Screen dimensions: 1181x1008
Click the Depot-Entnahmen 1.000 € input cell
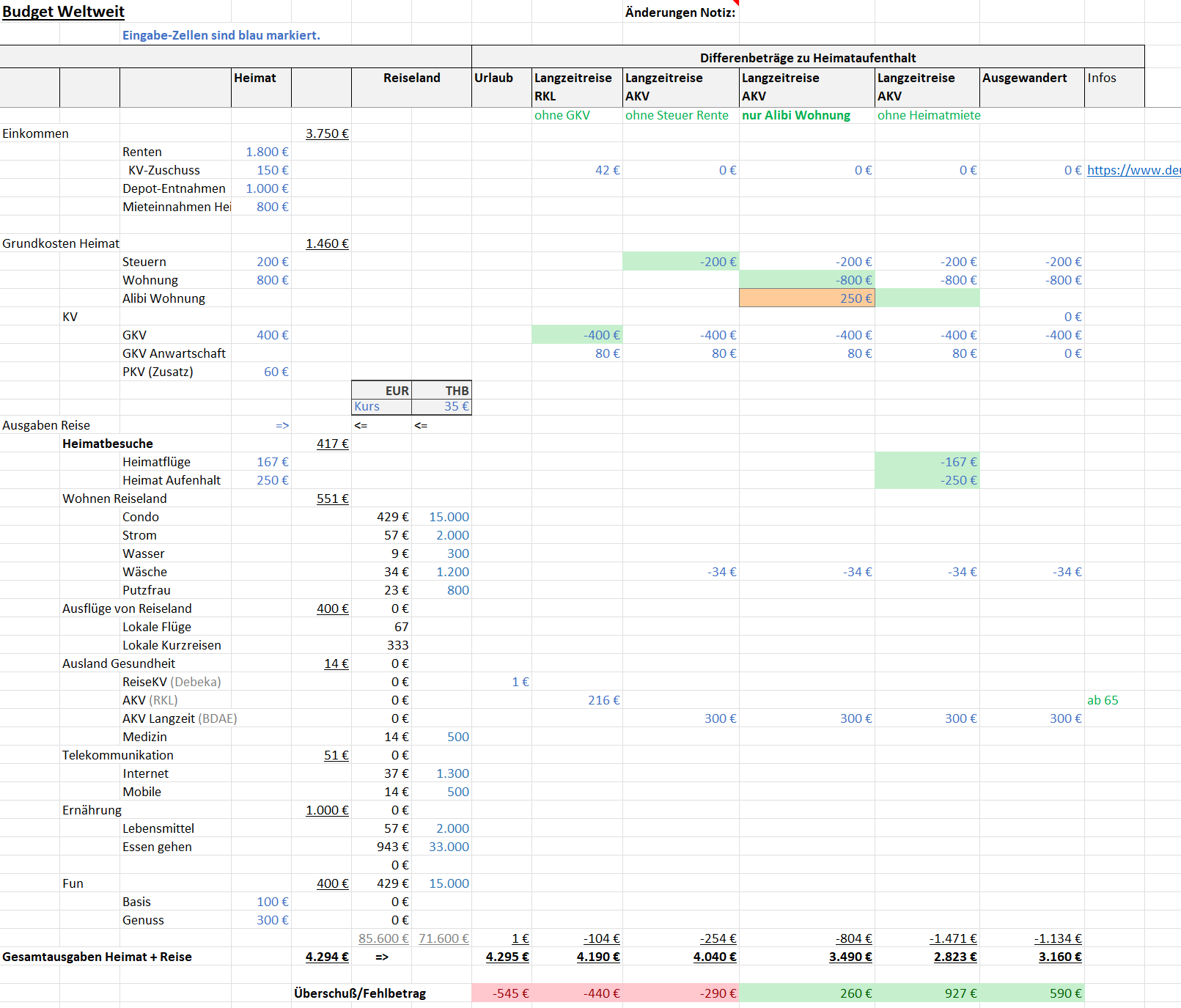click(x=267, y=188)
